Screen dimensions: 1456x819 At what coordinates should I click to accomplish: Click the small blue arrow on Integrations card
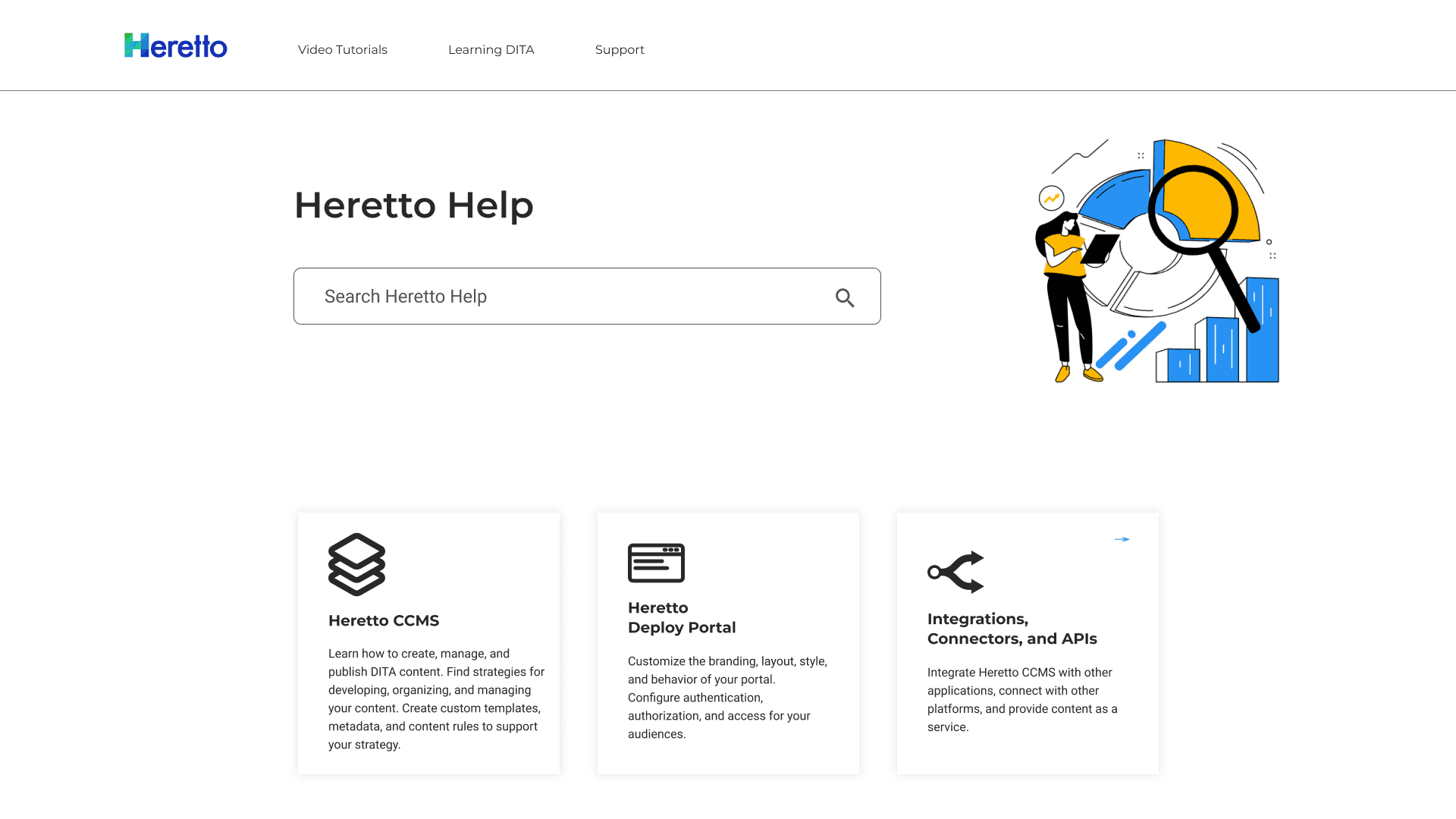coord(1122,539)
